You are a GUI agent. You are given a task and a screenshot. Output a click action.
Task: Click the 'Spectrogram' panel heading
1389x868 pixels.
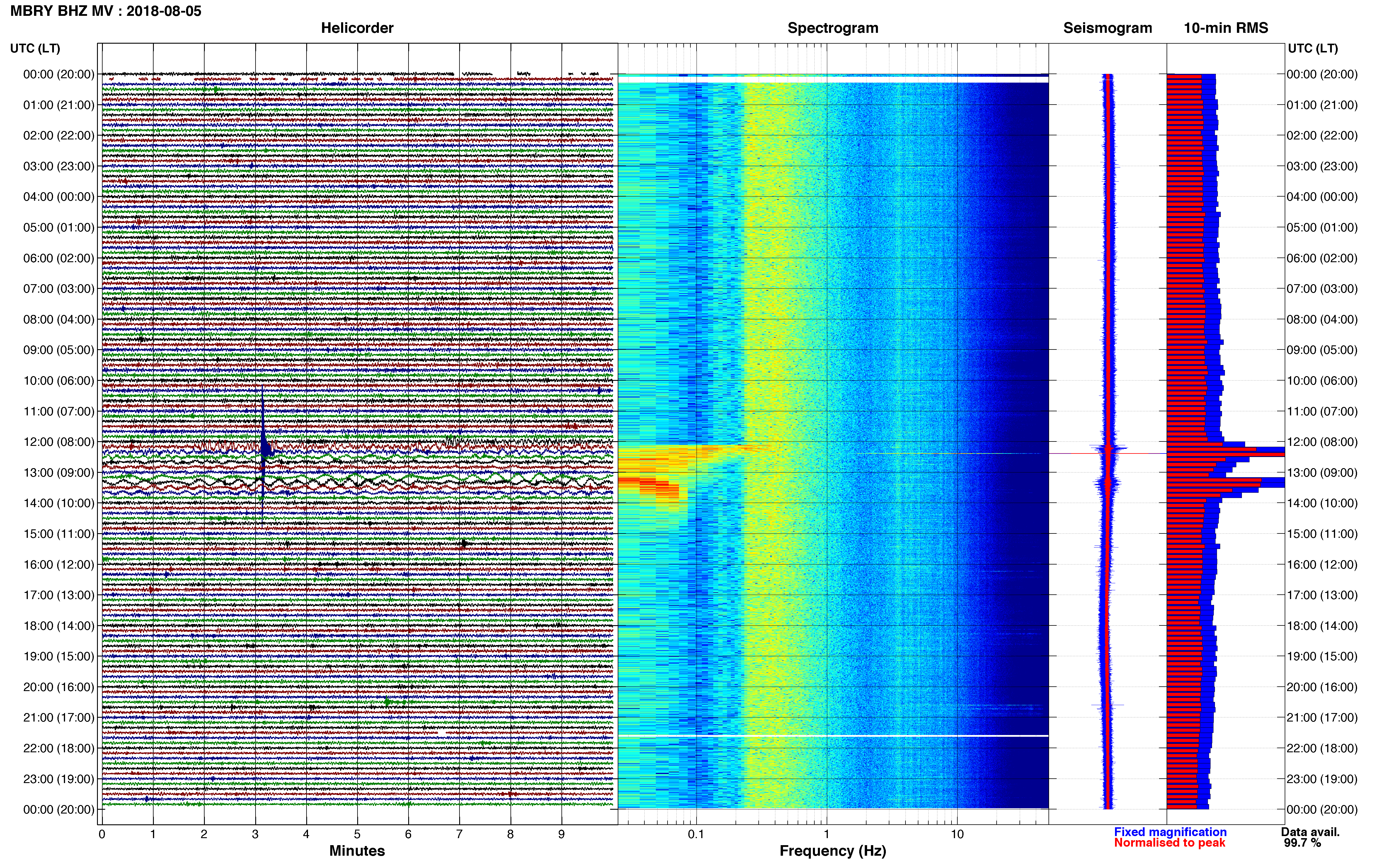pyautogui.click(x=833, y=28)
